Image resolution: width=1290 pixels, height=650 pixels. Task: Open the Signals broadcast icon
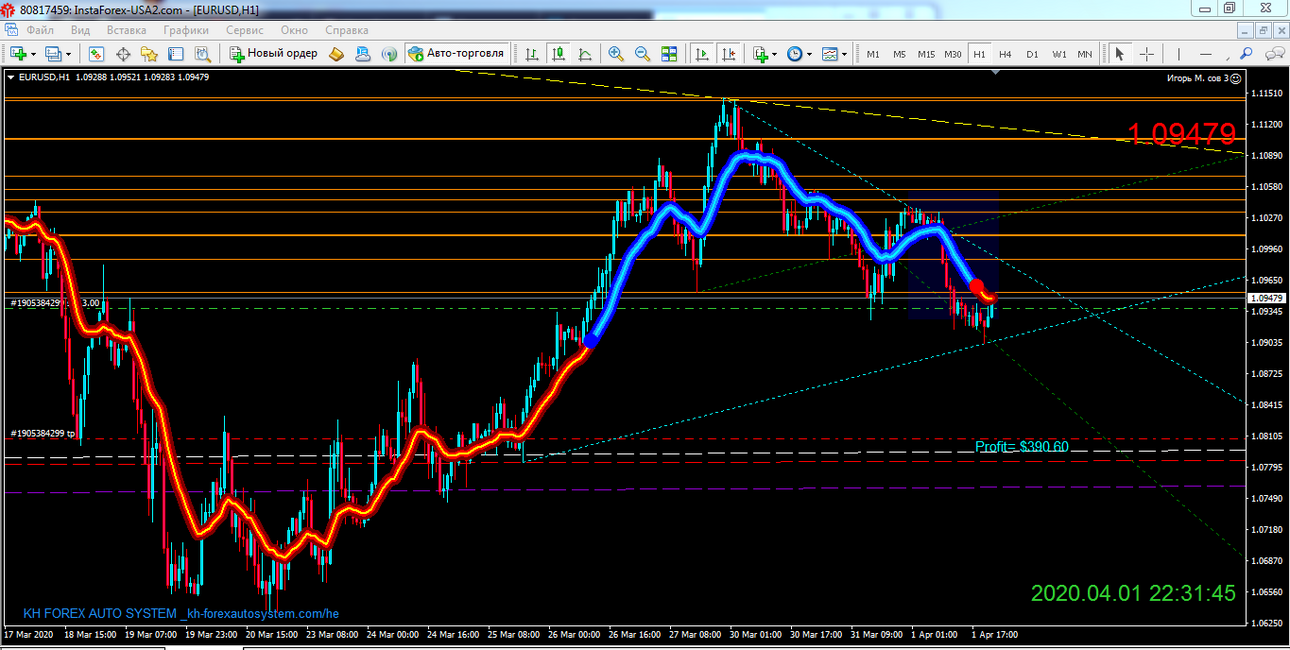click(389, 53)
